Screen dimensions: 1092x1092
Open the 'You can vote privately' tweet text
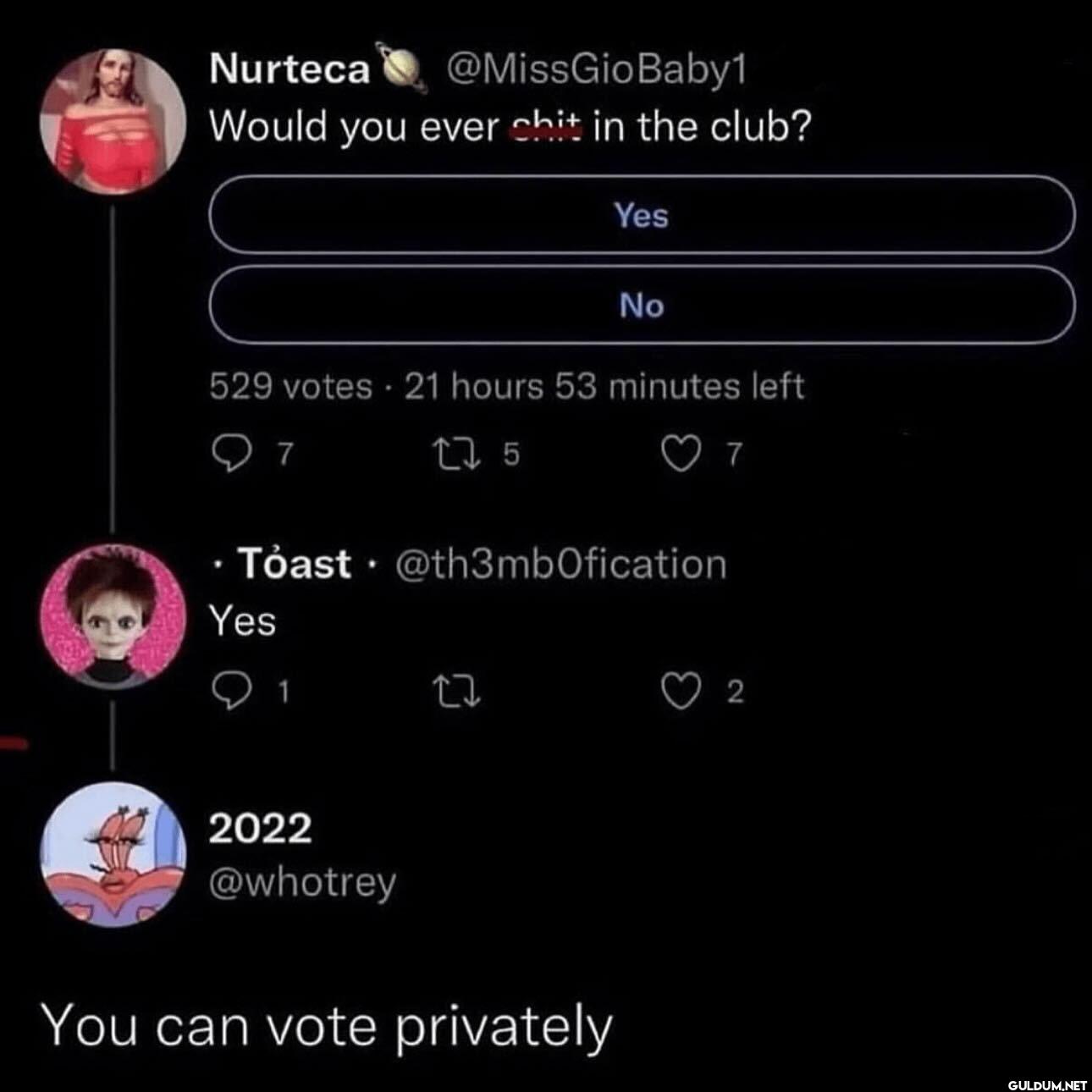coord(327,1026)
